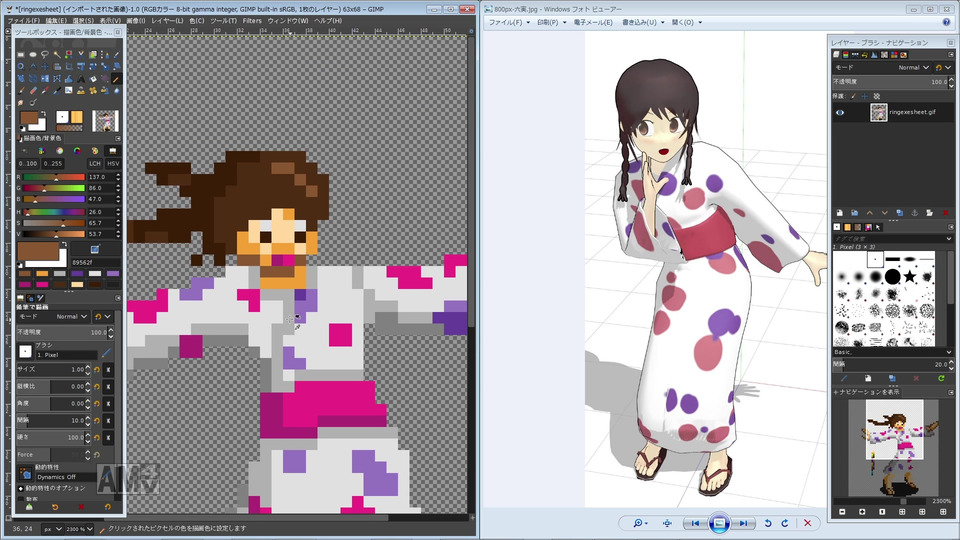This screenshot has height=540, width=960.
Task: Click the color picker eyedropper button beside hex field
Action: pos(95,249)
